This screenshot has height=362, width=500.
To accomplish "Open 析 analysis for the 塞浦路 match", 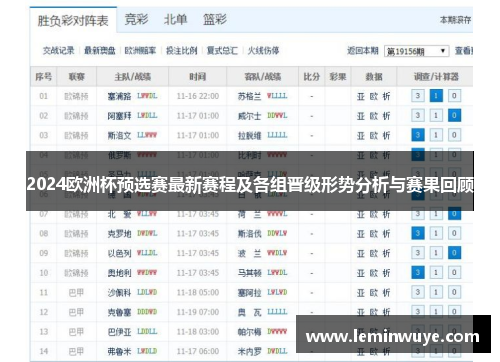I will click(386, 96).
